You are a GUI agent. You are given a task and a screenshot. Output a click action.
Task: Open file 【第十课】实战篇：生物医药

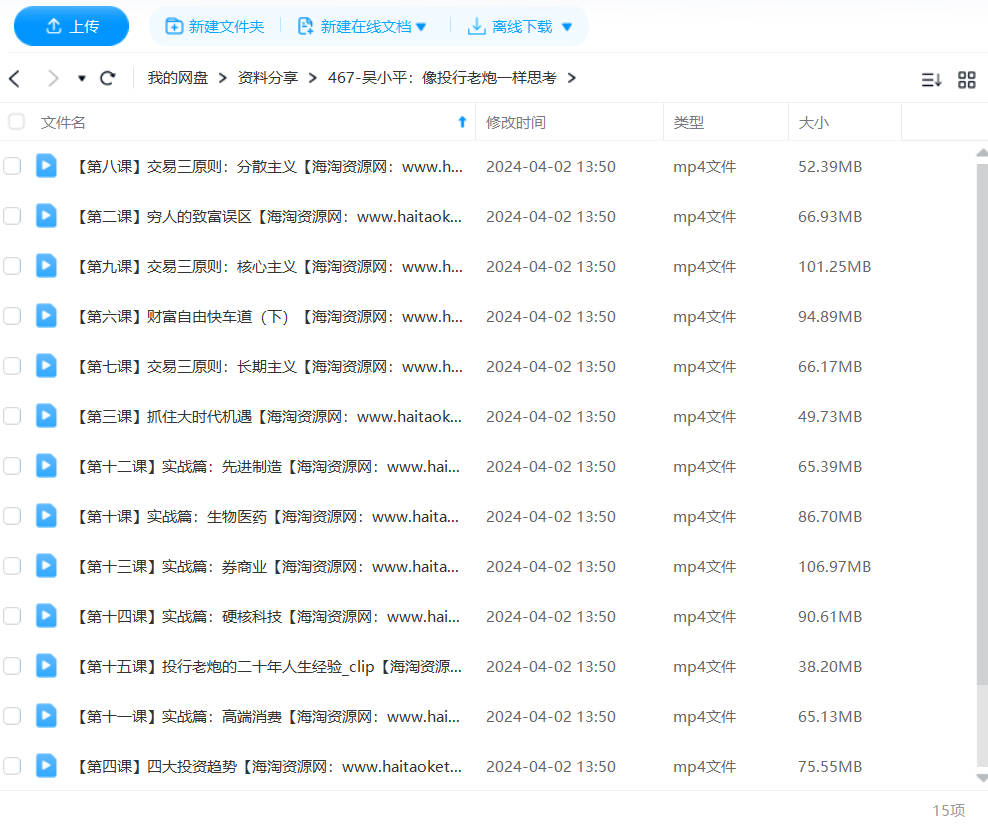(267, 517)
